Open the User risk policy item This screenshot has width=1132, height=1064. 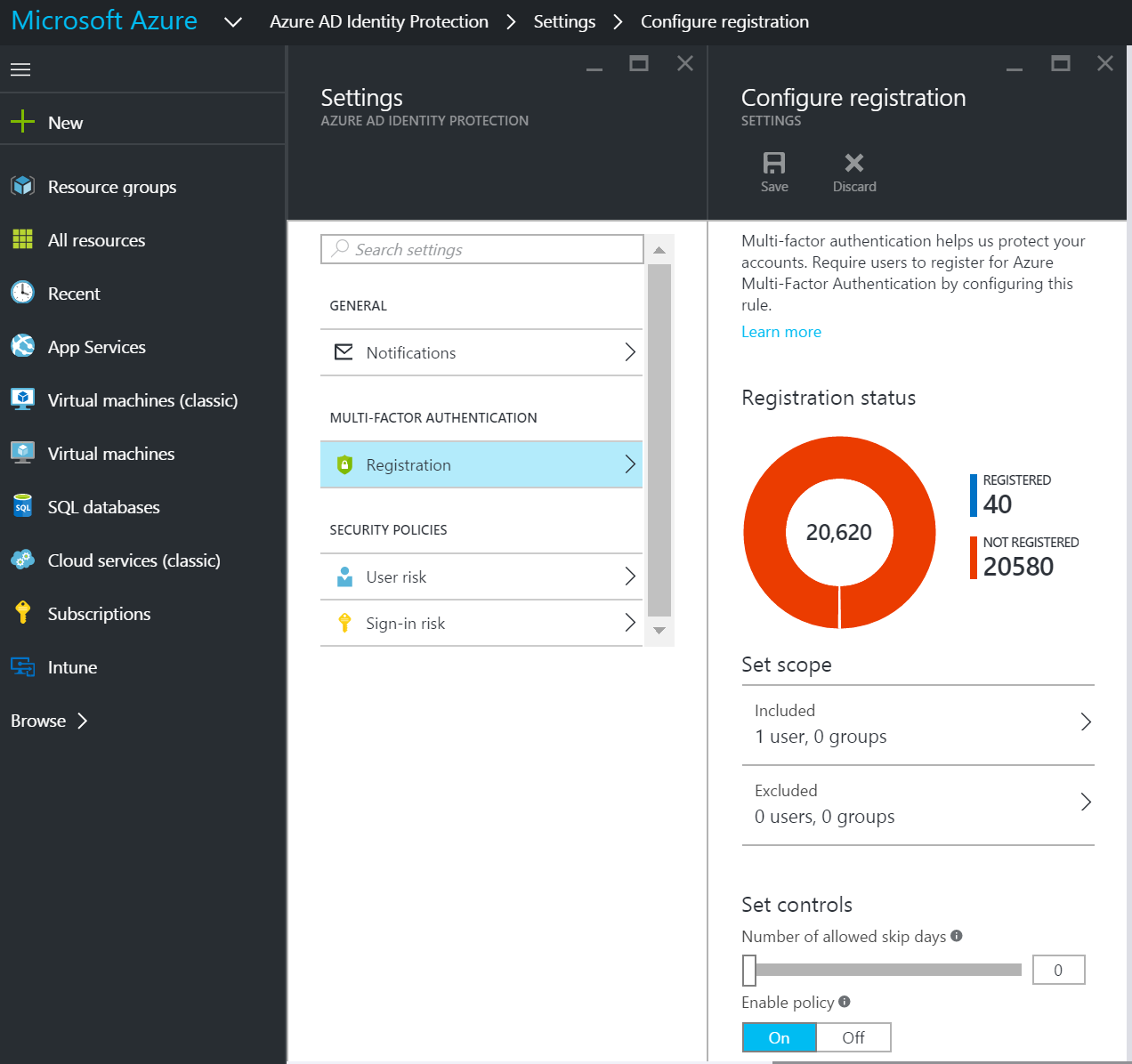(481, 576)
